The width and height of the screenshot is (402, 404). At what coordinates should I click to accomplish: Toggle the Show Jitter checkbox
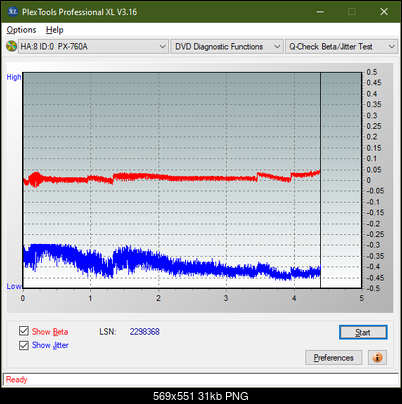pos(24,345)
